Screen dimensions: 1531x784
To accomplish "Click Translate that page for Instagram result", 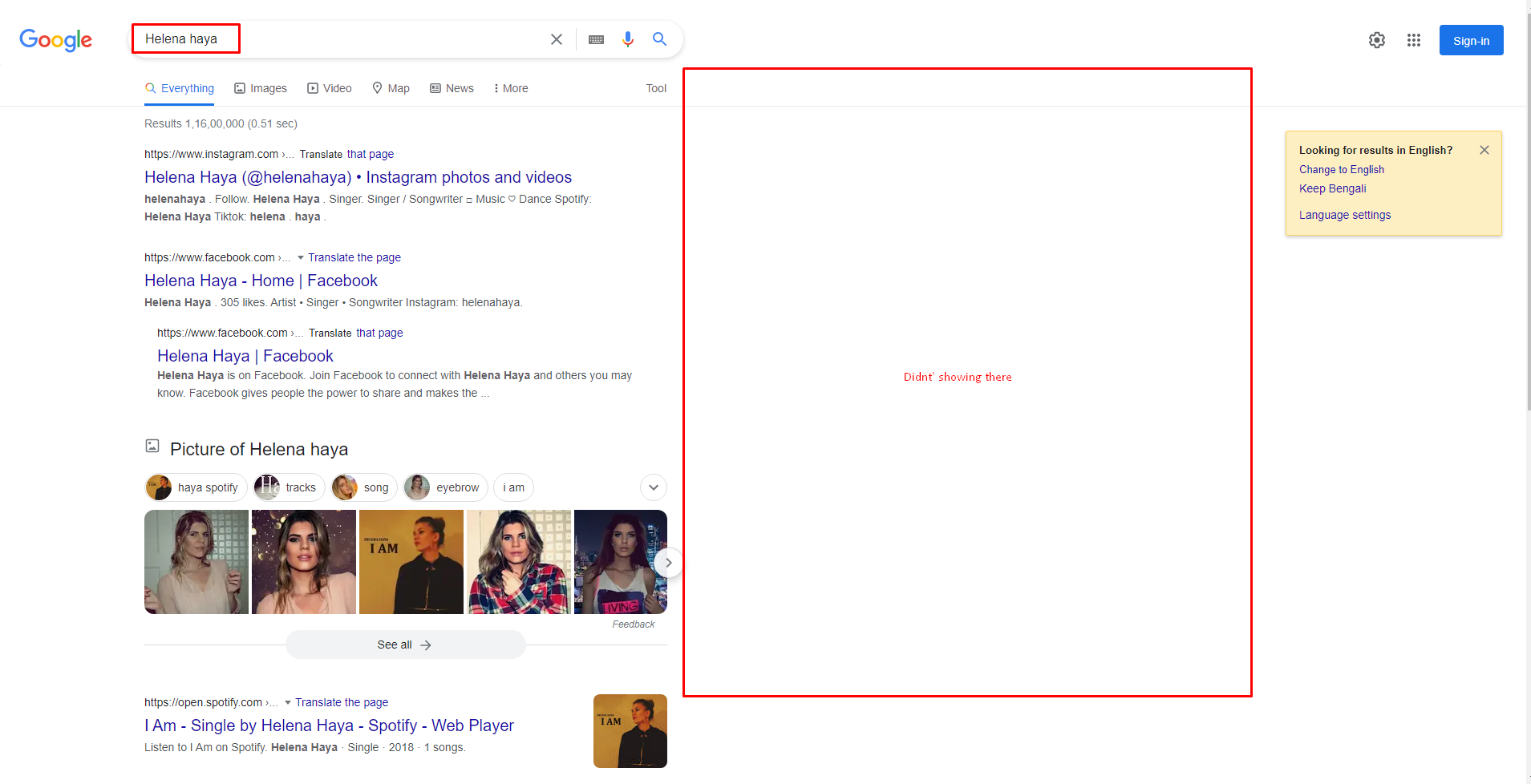I will coord(346,154).
